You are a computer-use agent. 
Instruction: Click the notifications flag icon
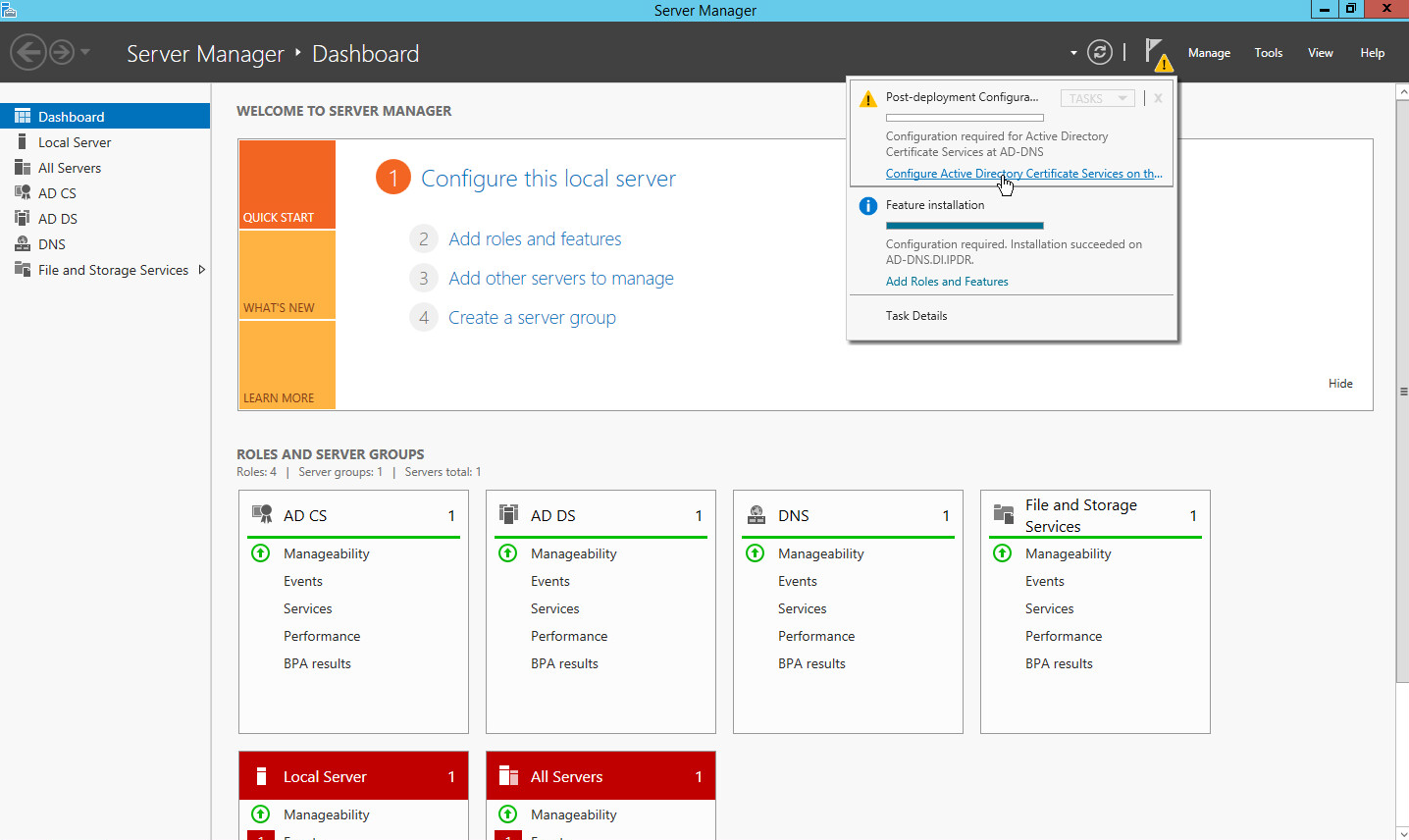[x=1156, y=53]
